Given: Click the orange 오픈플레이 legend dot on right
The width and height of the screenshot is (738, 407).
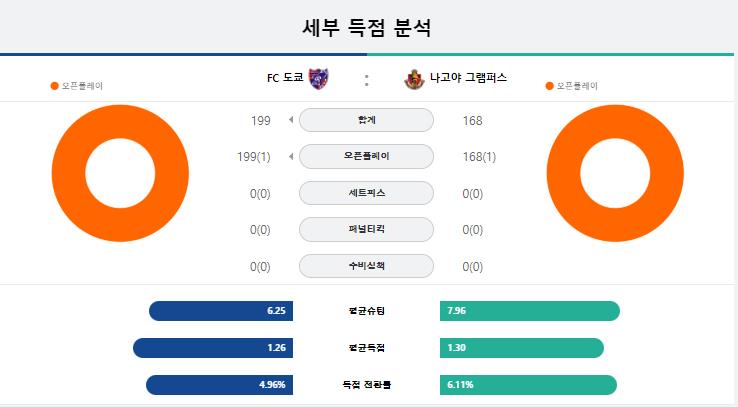Looking at the screenshot, I should click(x=549, y=86).
